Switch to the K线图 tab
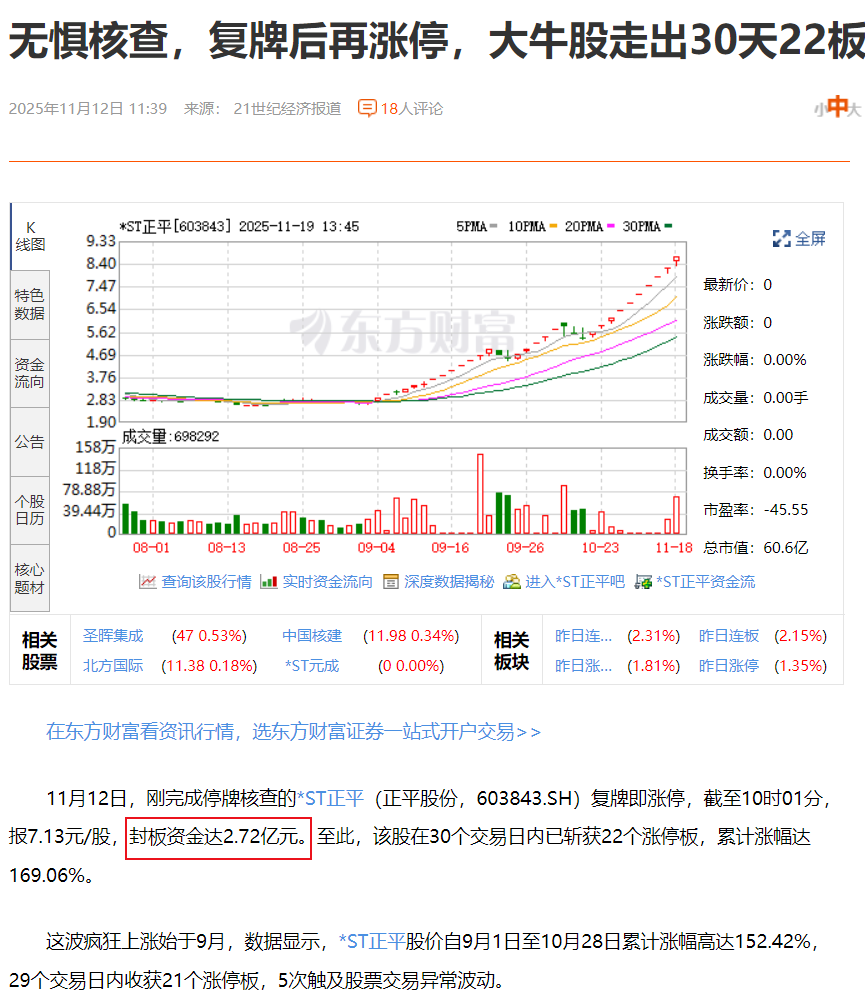Image resolution: width=865 pixels, height=1000 pixels. 30,236
